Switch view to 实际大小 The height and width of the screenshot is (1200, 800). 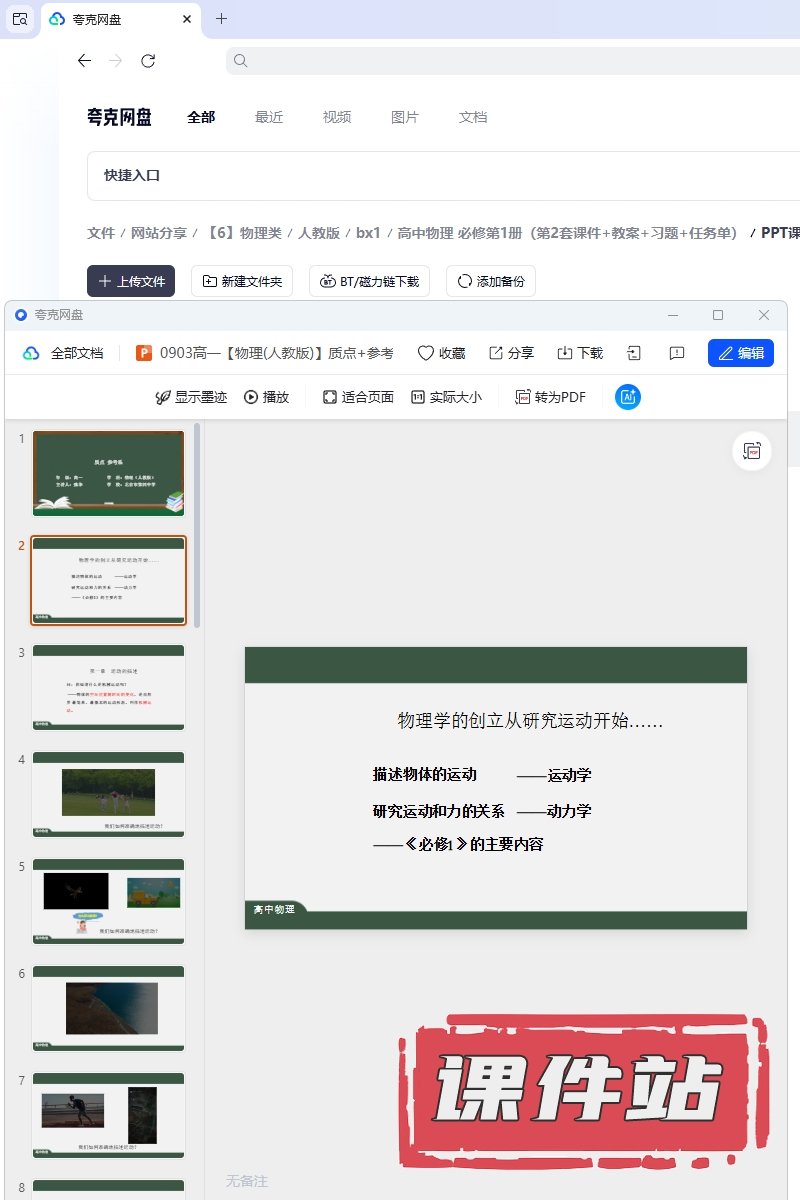(x=446, y=397)
